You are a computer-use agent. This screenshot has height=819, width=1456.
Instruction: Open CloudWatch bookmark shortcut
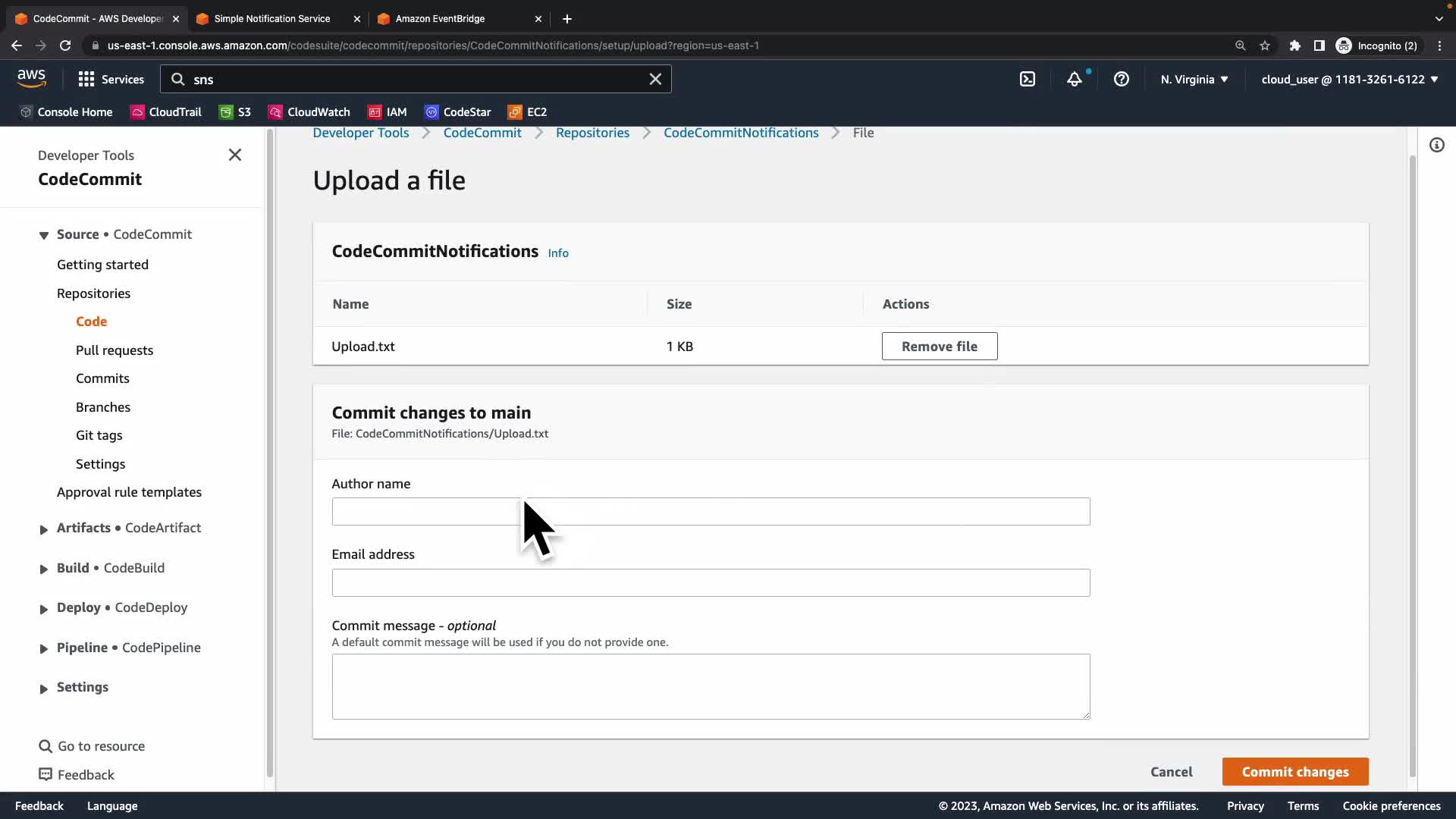tap(309, 111)
